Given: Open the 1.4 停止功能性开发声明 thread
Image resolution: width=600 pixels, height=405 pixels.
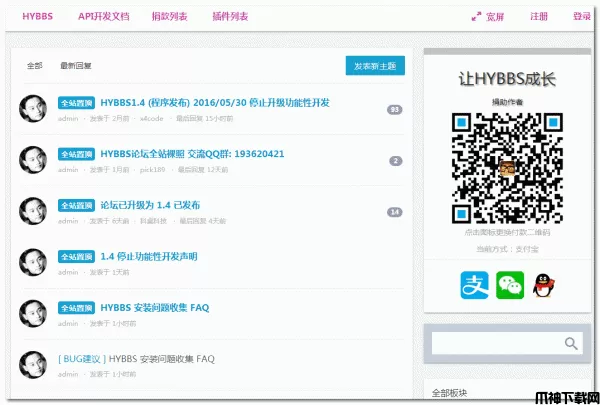Looking at the screenshot, I should (149, 256).
